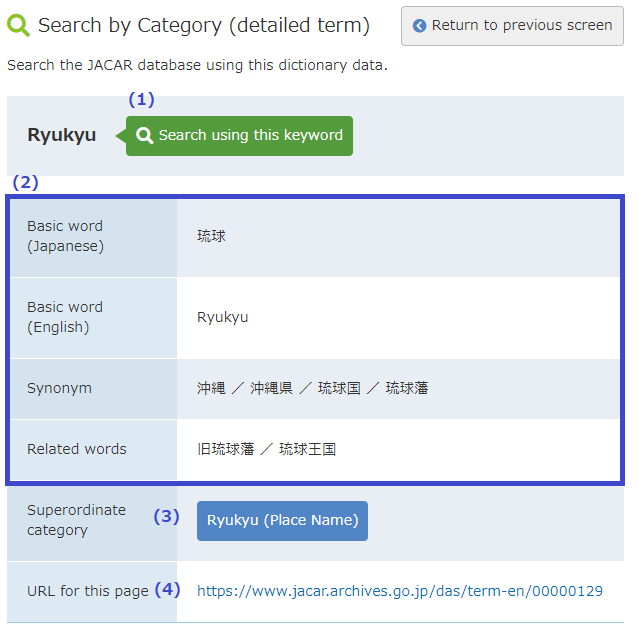Click the related word 旧琉球藩
The image size is (639, 633).
[x=225, y=449]
